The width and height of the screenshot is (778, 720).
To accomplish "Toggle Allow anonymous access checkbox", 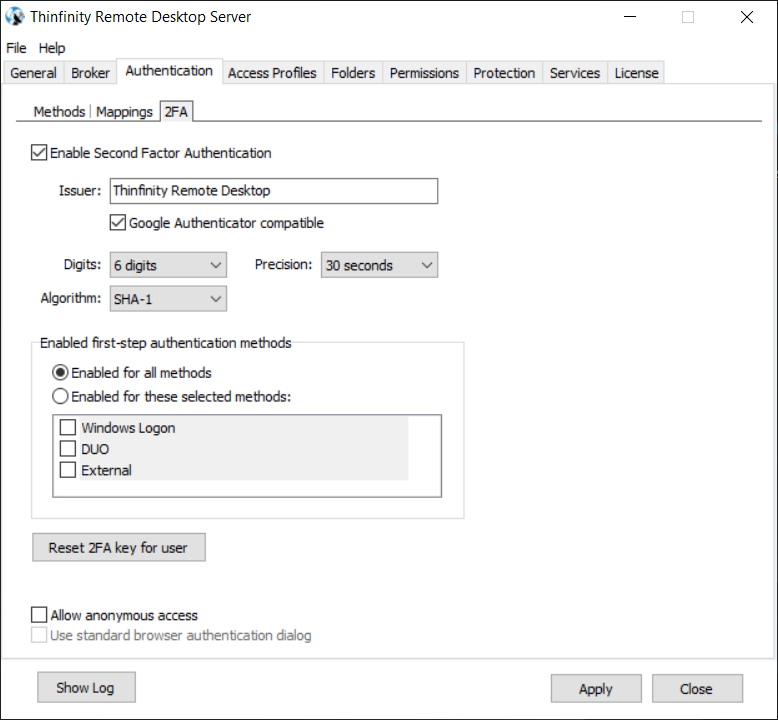I will [39, 615].
